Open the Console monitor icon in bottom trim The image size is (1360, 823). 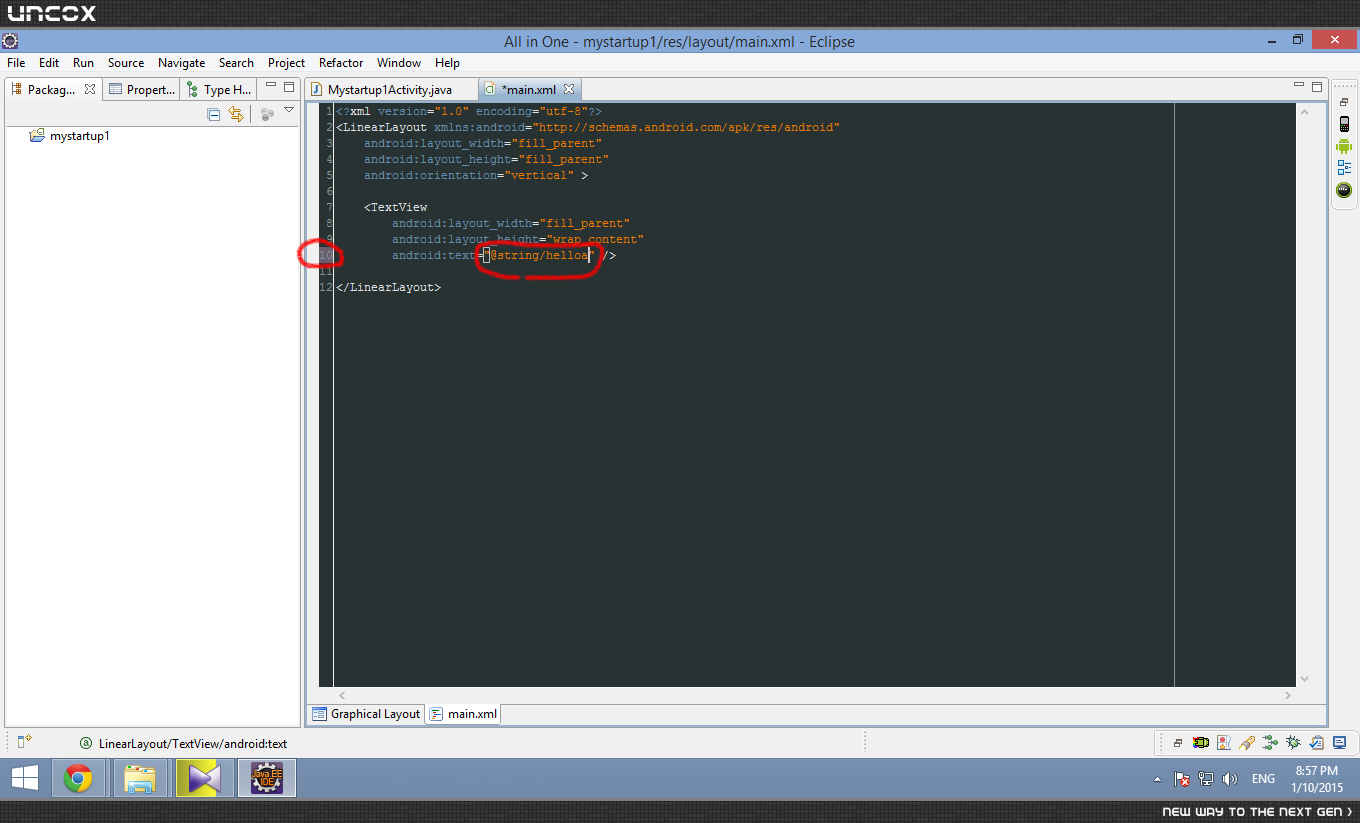(x=1339, y=743)
